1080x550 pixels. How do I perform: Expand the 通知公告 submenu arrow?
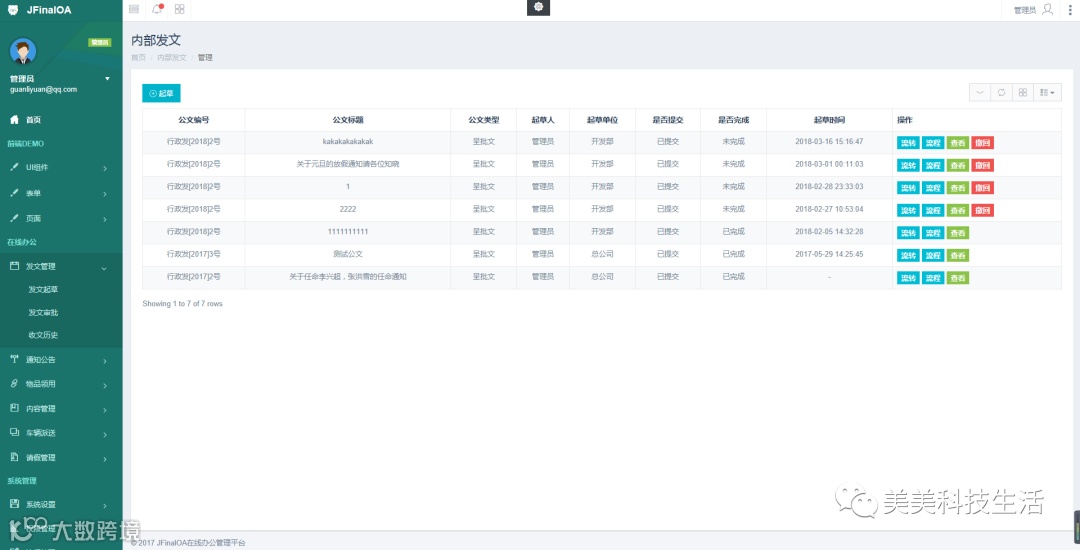[105, 361]
